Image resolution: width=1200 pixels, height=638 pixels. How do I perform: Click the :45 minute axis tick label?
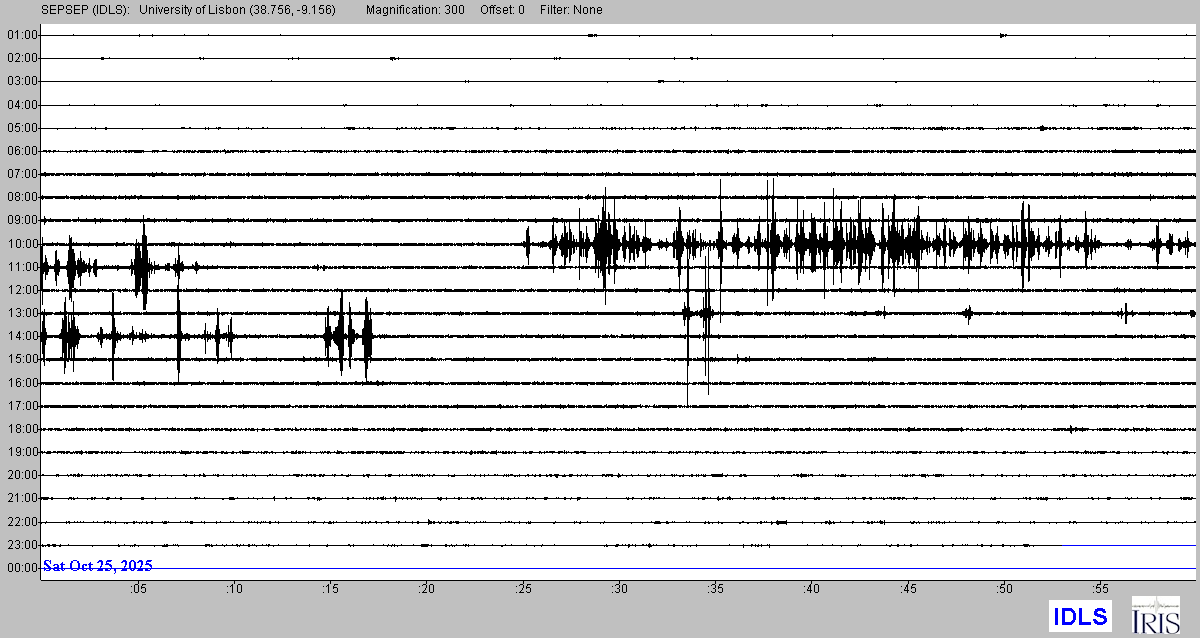(x=908, y=588)
